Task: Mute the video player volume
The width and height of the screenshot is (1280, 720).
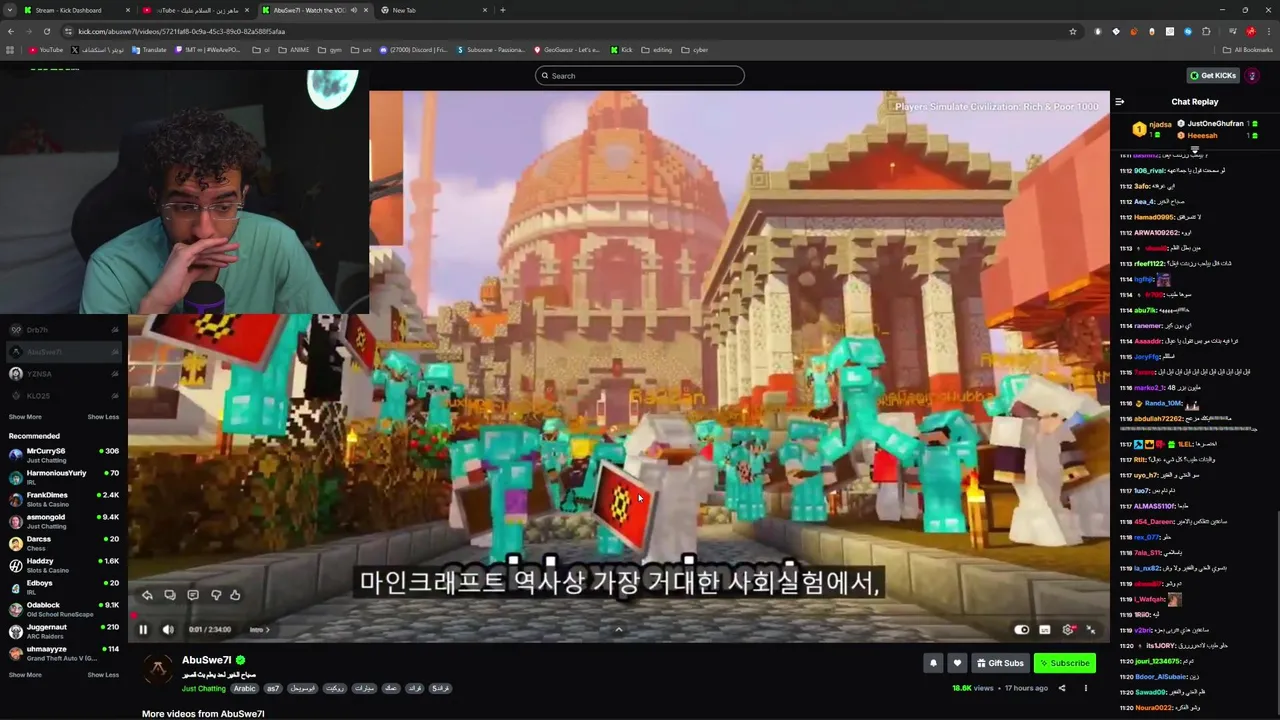Action: tap(168, 629)
